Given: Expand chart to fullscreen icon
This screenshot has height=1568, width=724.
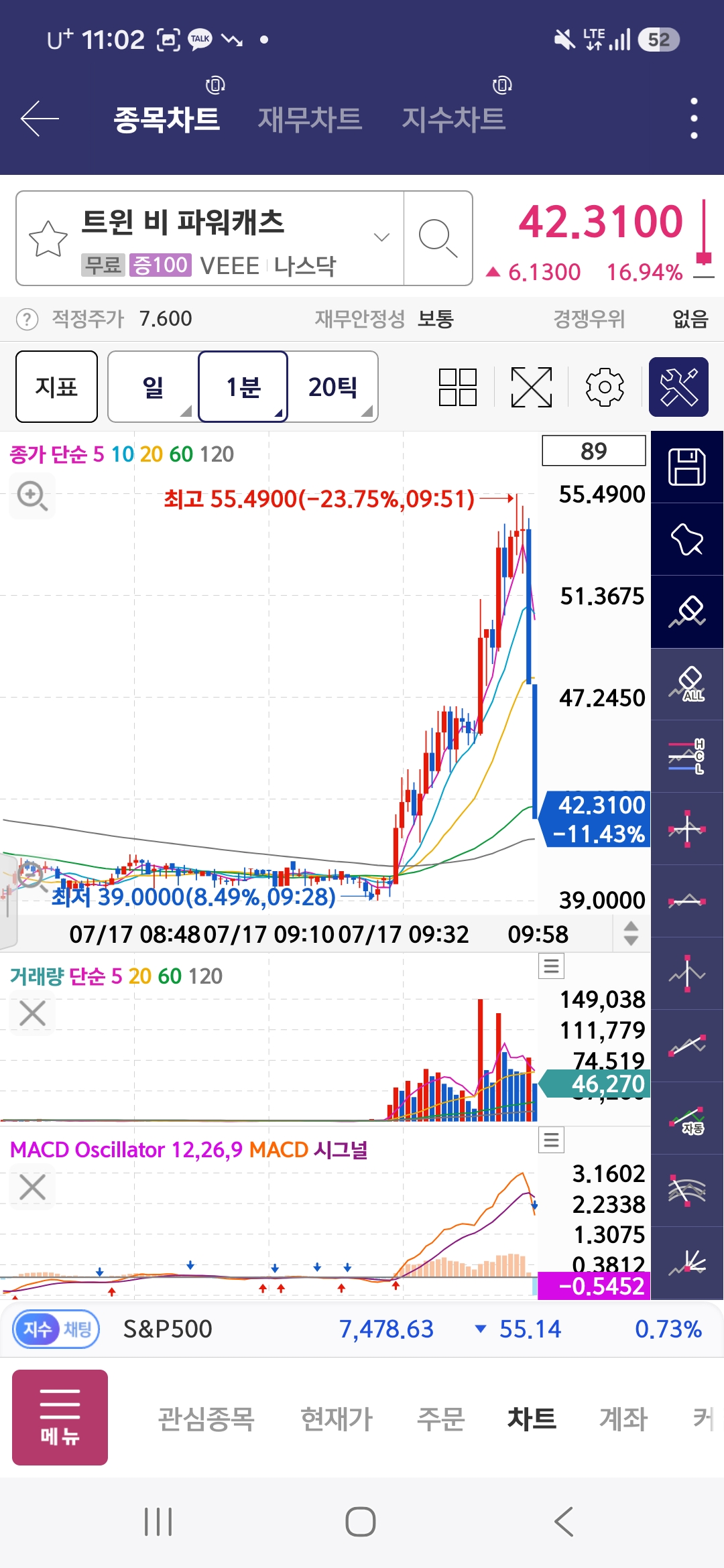Looking at the screenshot, I should [532, 387].
